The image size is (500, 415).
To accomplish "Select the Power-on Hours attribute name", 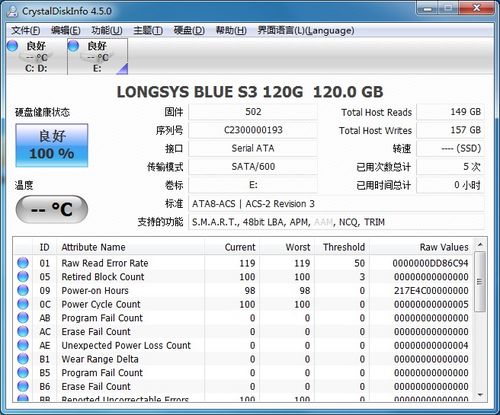I will point(95,290).
